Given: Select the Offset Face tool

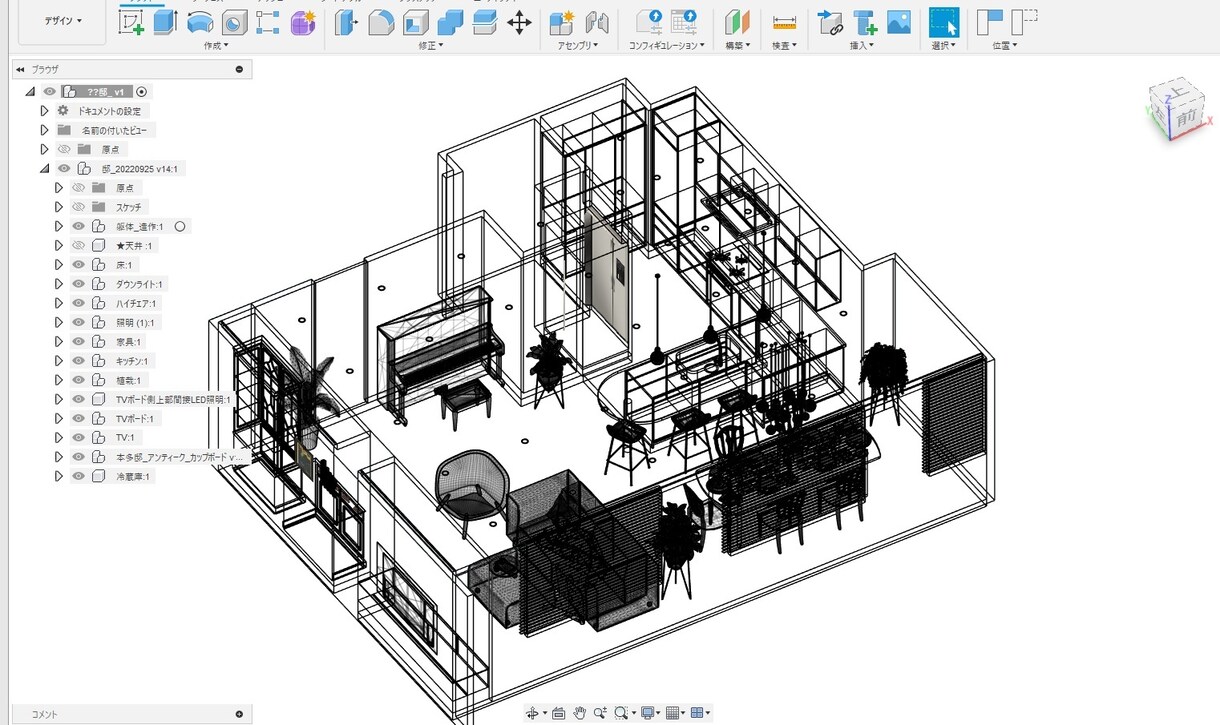Looking at the screenshot, I should click(485, 22).
